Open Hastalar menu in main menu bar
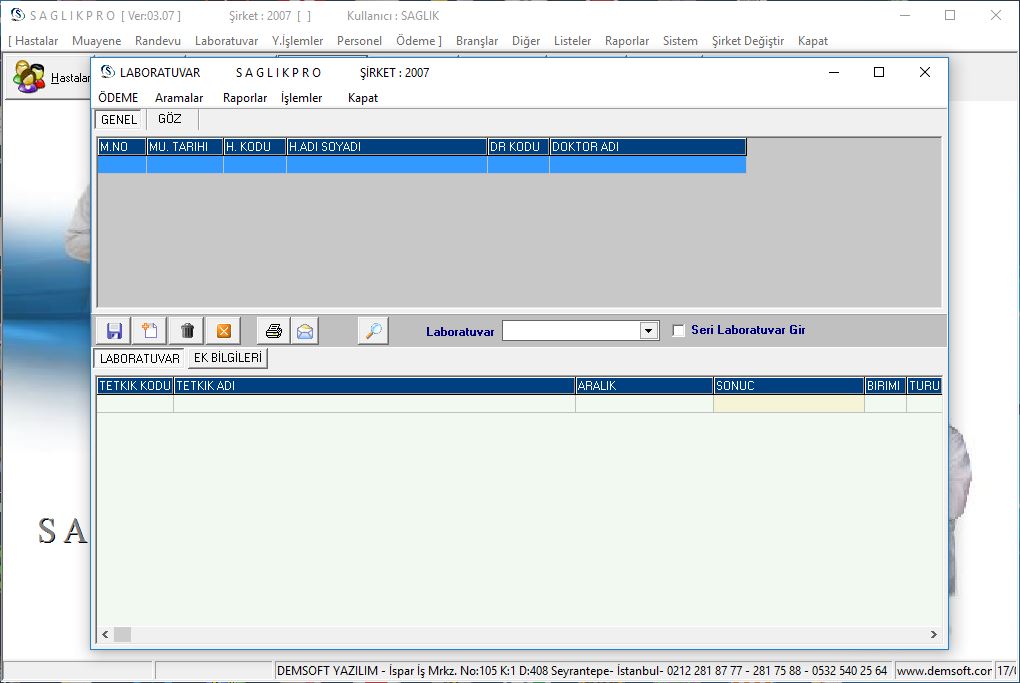1020x683 pixels. pos(36,41)
